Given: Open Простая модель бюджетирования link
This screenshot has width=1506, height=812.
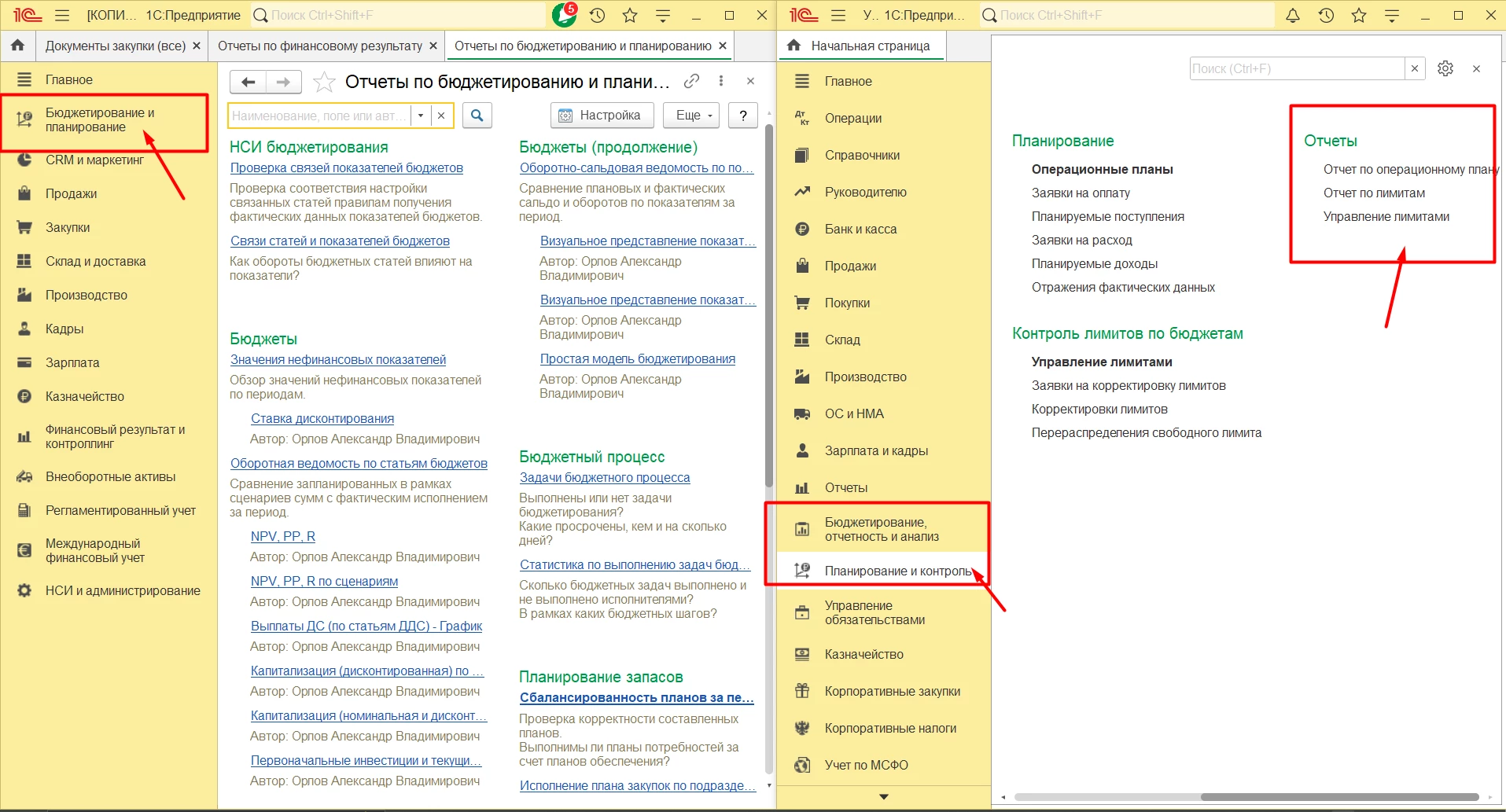Looking at the screenshot, I should (638, 358).
